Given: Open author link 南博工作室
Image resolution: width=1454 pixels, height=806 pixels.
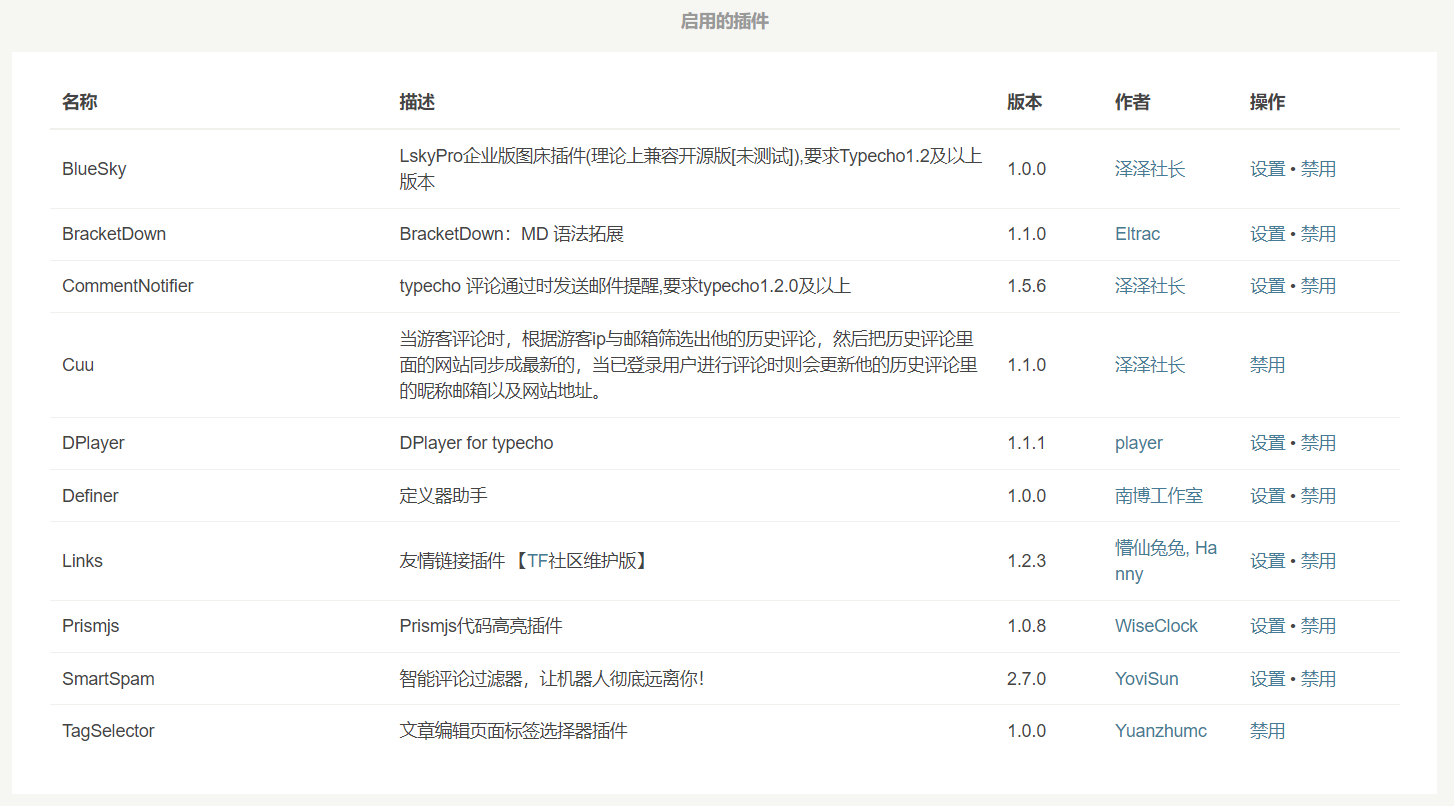Looking at the screenshot, I should [1159, 496].
